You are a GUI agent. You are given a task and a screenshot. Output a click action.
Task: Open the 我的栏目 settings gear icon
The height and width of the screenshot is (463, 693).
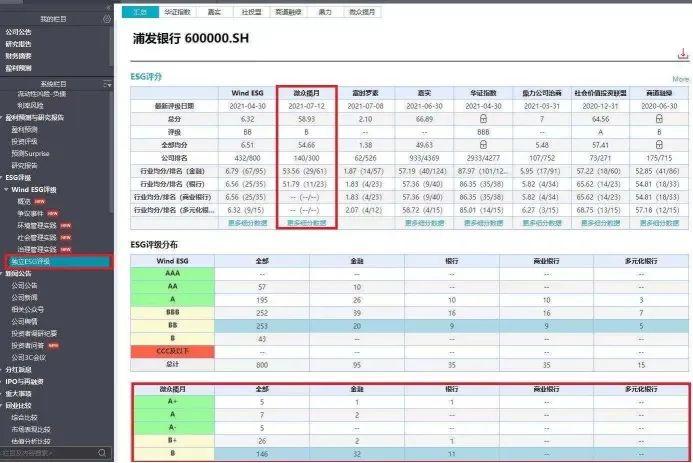pos(107,19)
